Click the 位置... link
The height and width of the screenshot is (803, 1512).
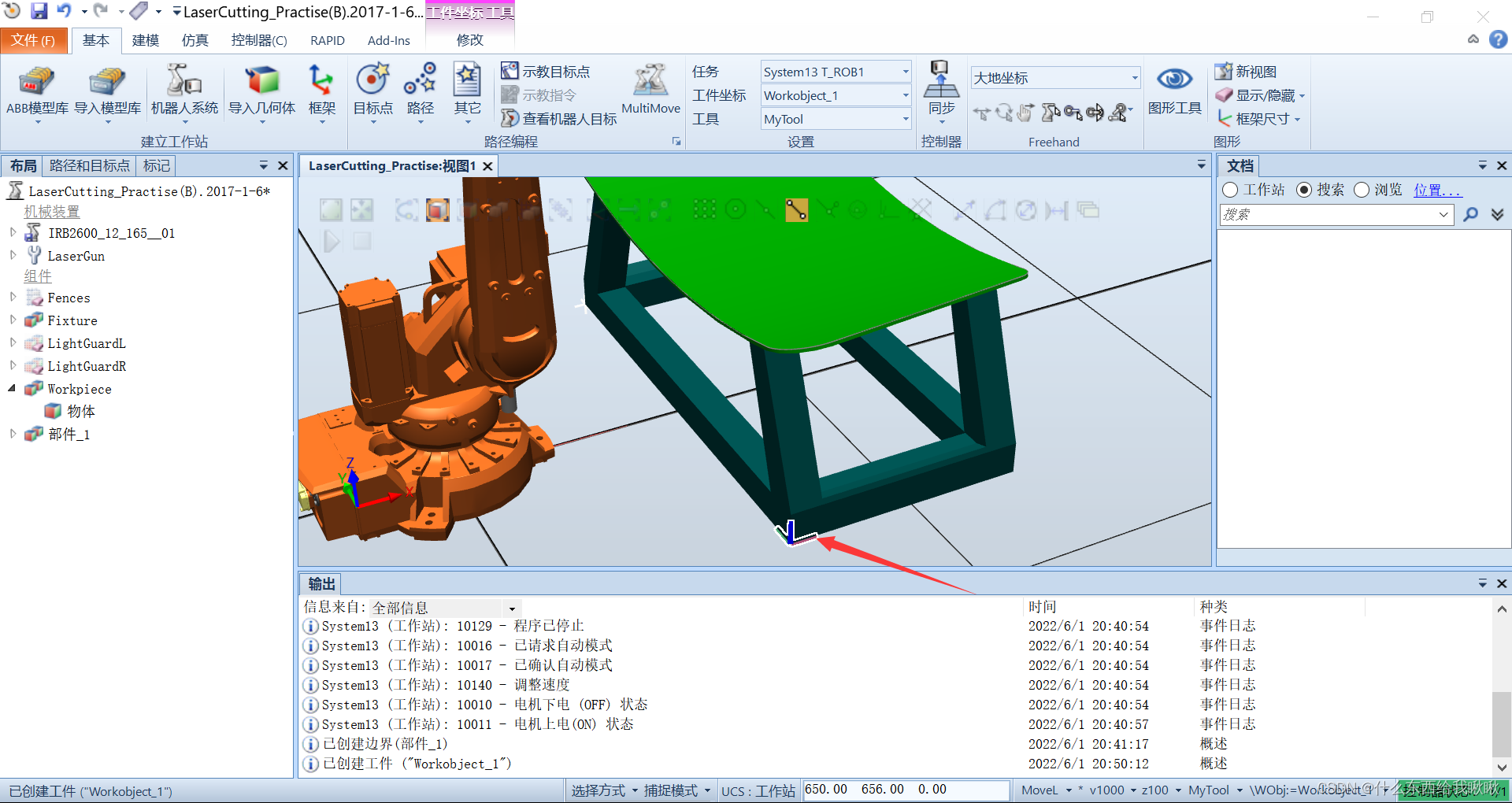click(x=1437, y=190)
